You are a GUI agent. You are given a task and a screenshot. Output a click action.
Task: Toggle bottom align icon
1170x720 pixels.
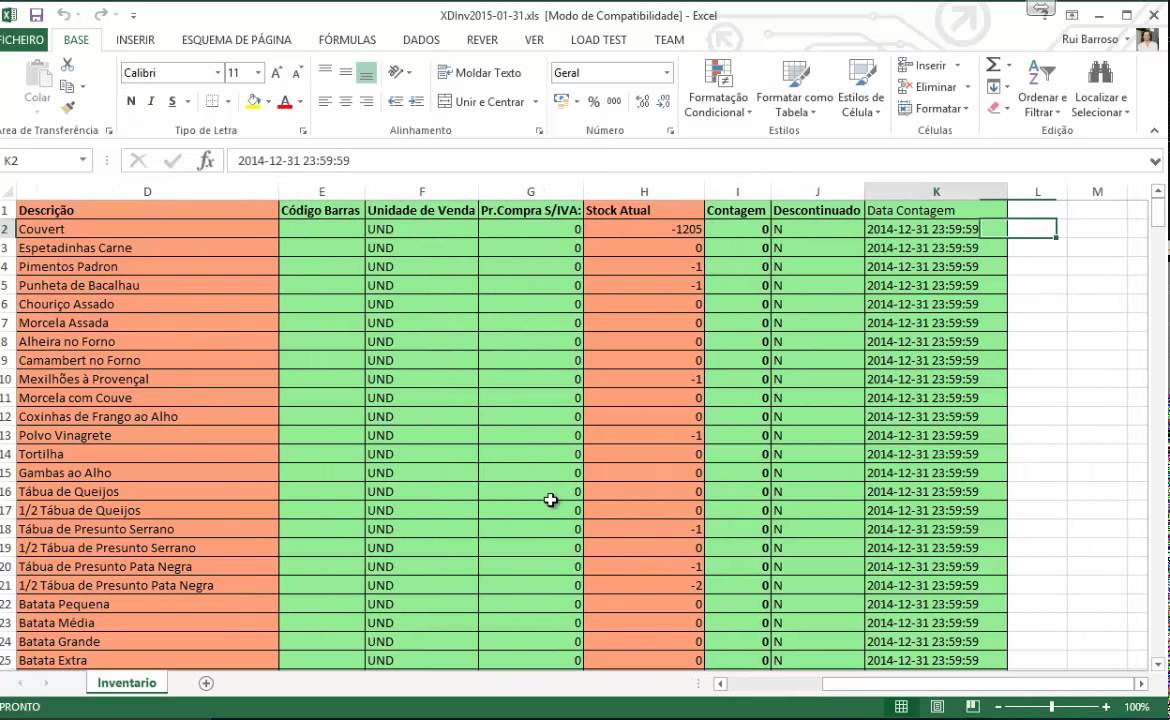click(366, 72)
